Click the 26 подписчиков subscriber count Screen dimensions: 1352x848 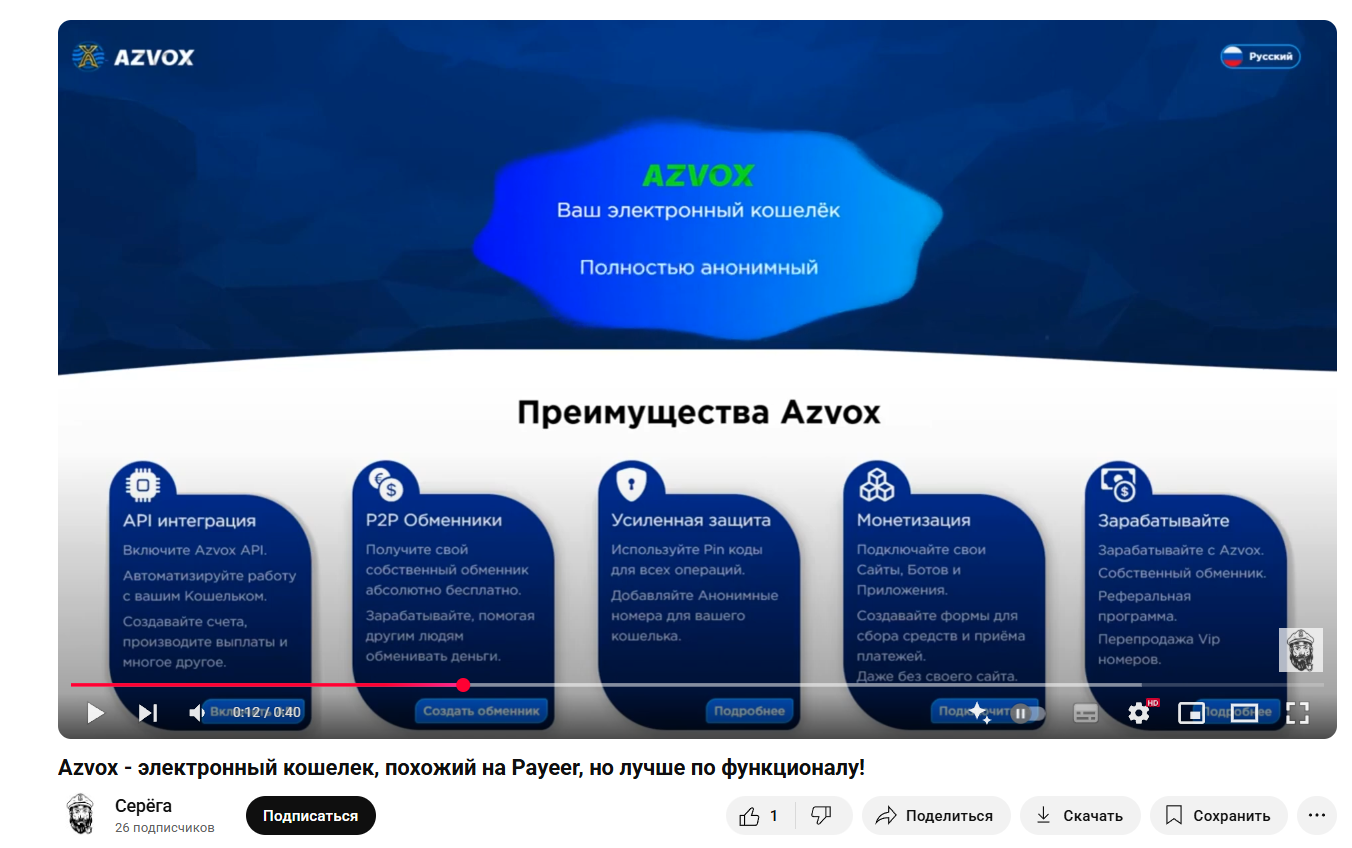pyautogui.click(x=165, y=828)
